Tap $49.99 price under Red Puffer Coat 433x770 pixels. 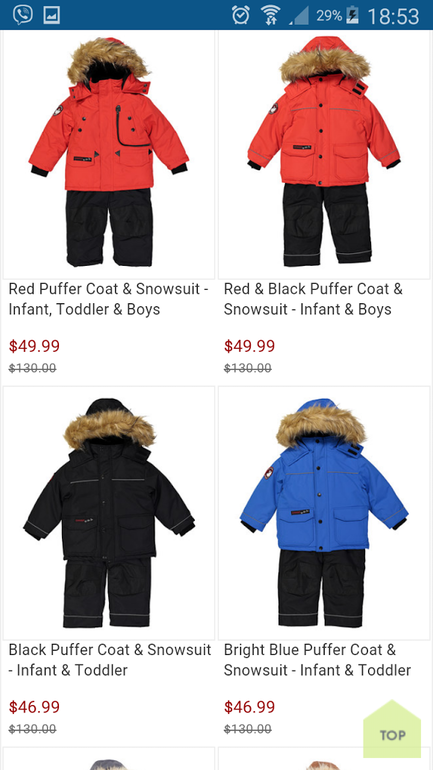tap(34, 346)
